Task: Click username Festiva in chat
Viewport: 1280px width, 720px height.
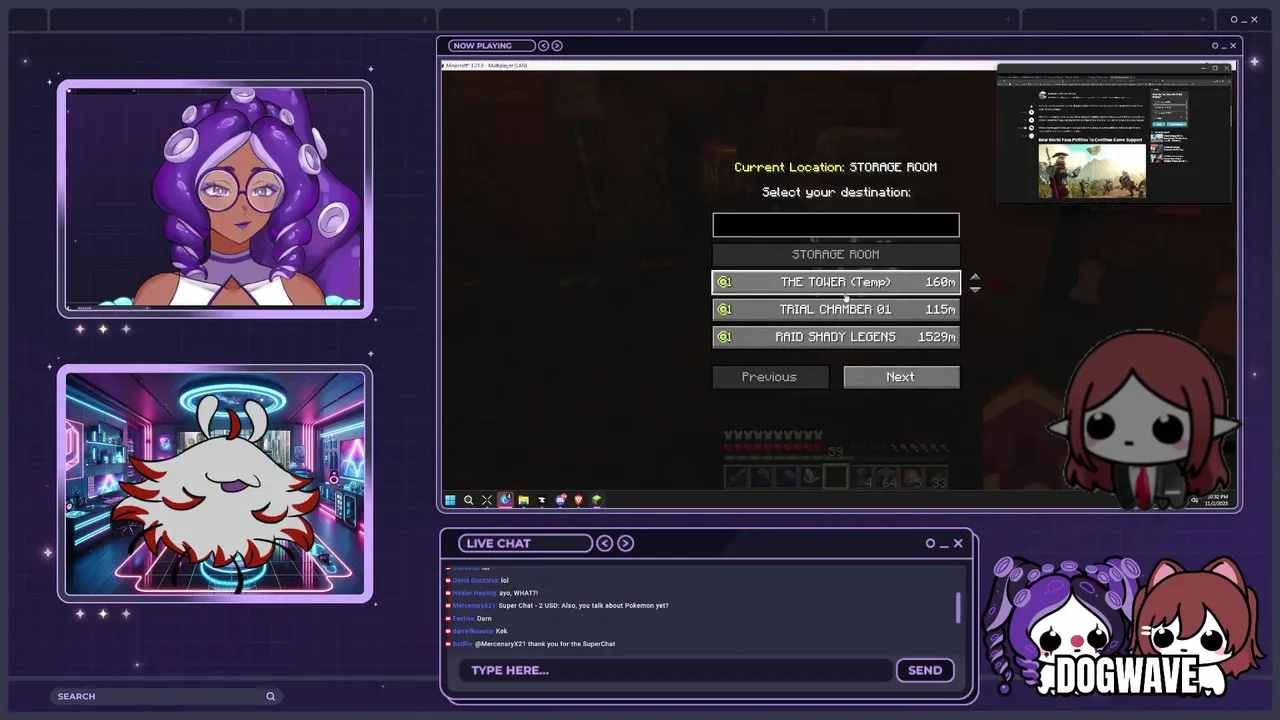Action: [x=463, y=618]
